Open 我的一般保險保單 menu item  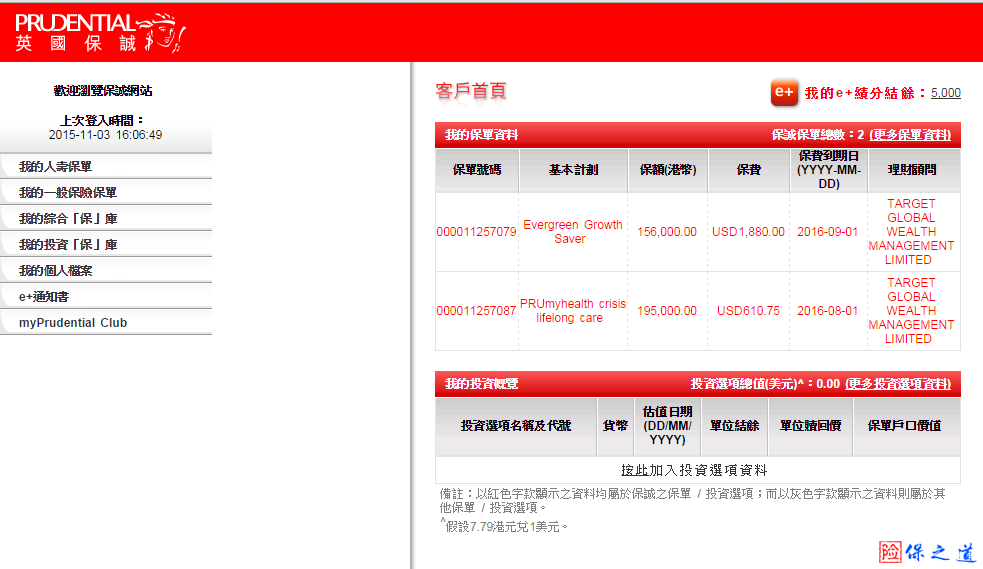tap(106, 192)
